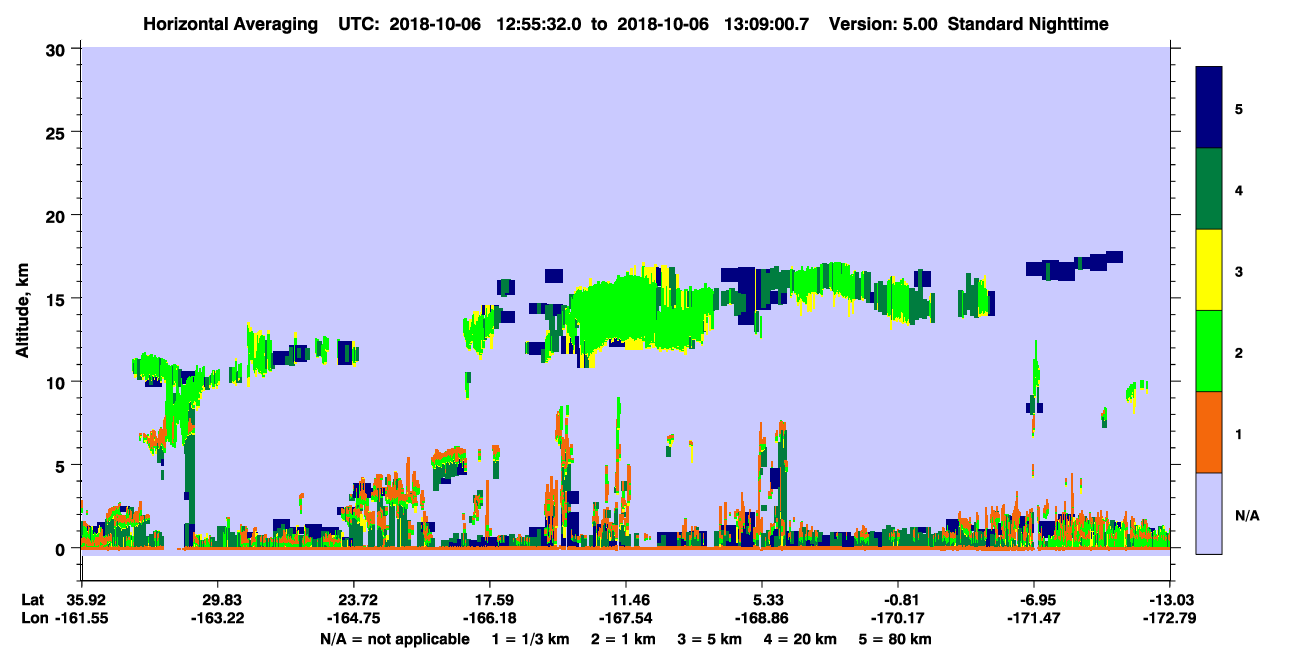Click the colorbar label "N/A"
This screenshot has height=667, width=1300.
click(x=1247, y=515)
